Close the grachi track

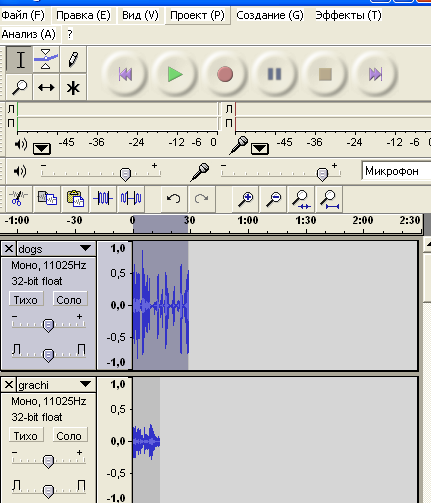9,385
